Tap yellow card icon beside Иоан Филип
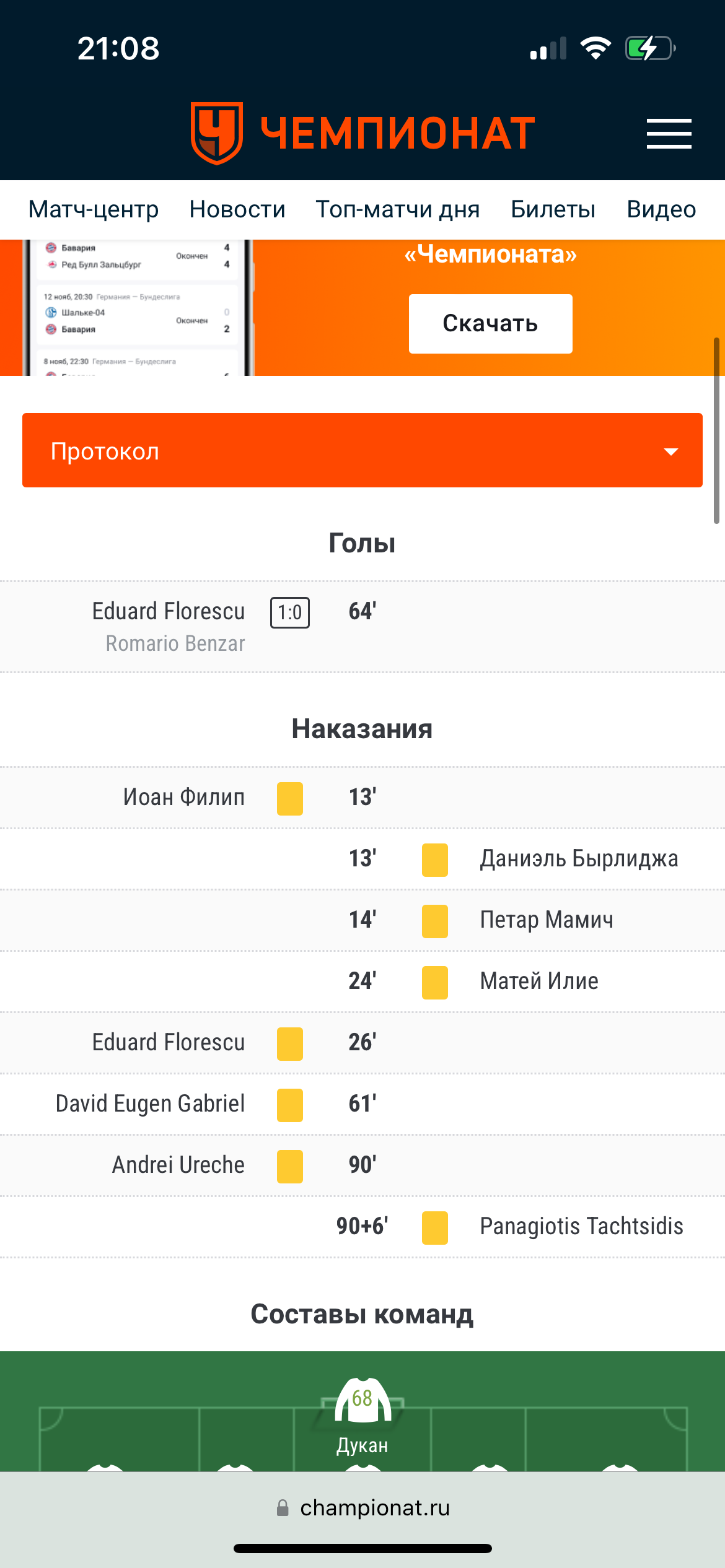 click(x=289, y=798)
